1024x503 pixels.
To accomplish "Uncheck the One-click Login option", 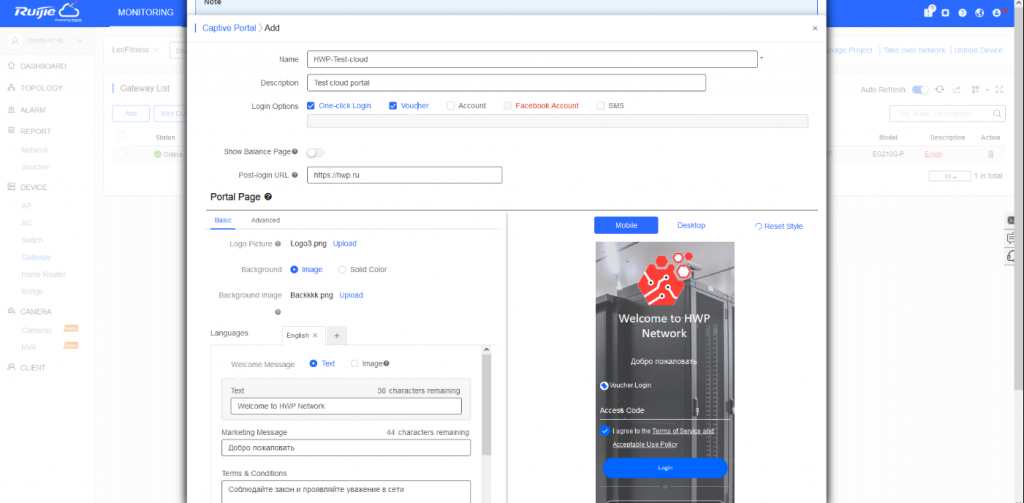I will point(312,105).
